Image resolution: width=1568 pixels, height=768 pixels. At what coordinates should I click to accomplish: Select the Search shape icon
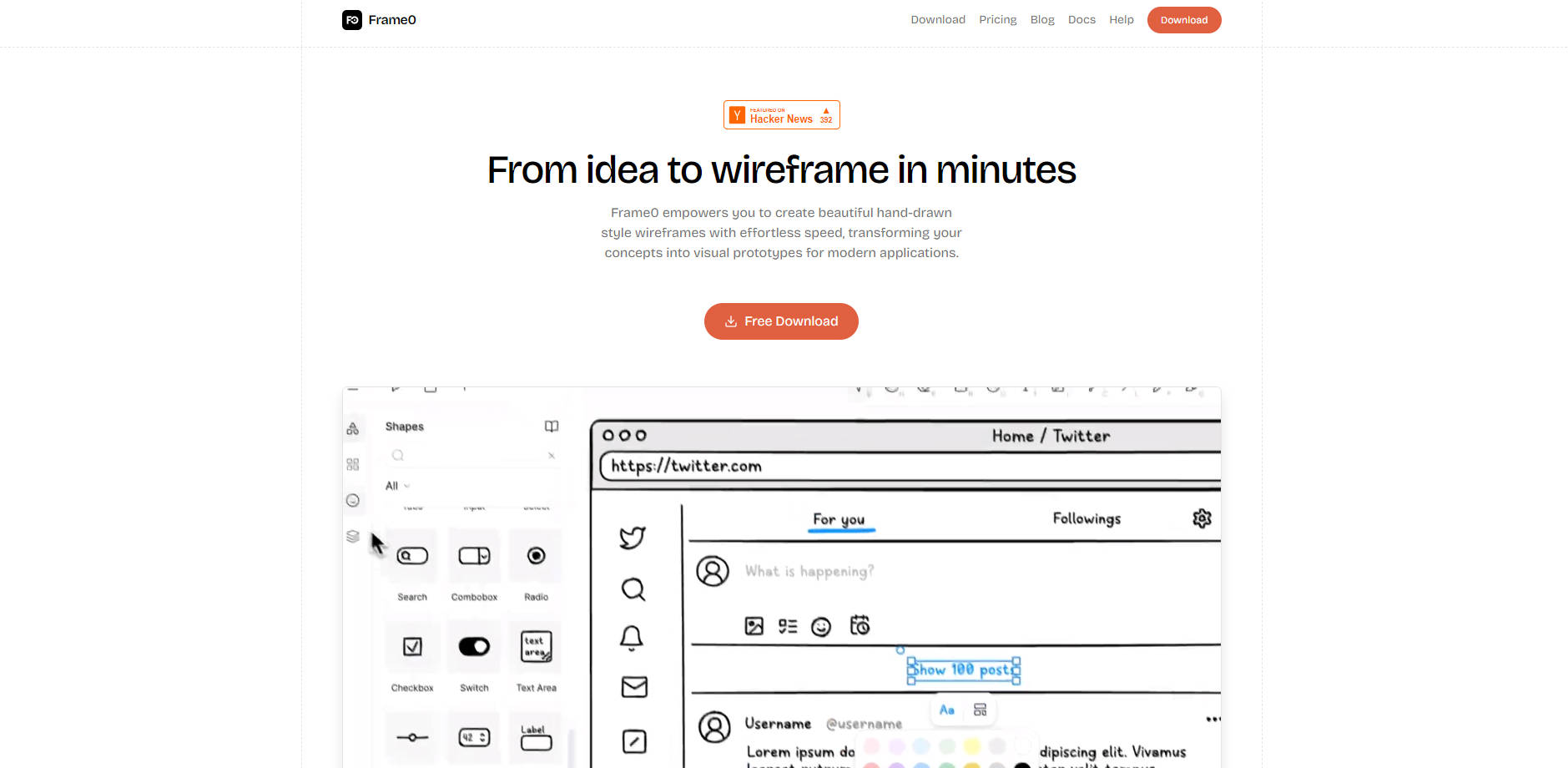point(412,556)
